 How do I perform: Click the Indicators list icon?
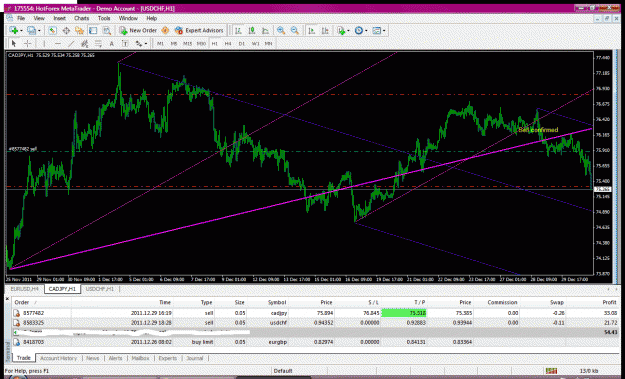point(341,30)
